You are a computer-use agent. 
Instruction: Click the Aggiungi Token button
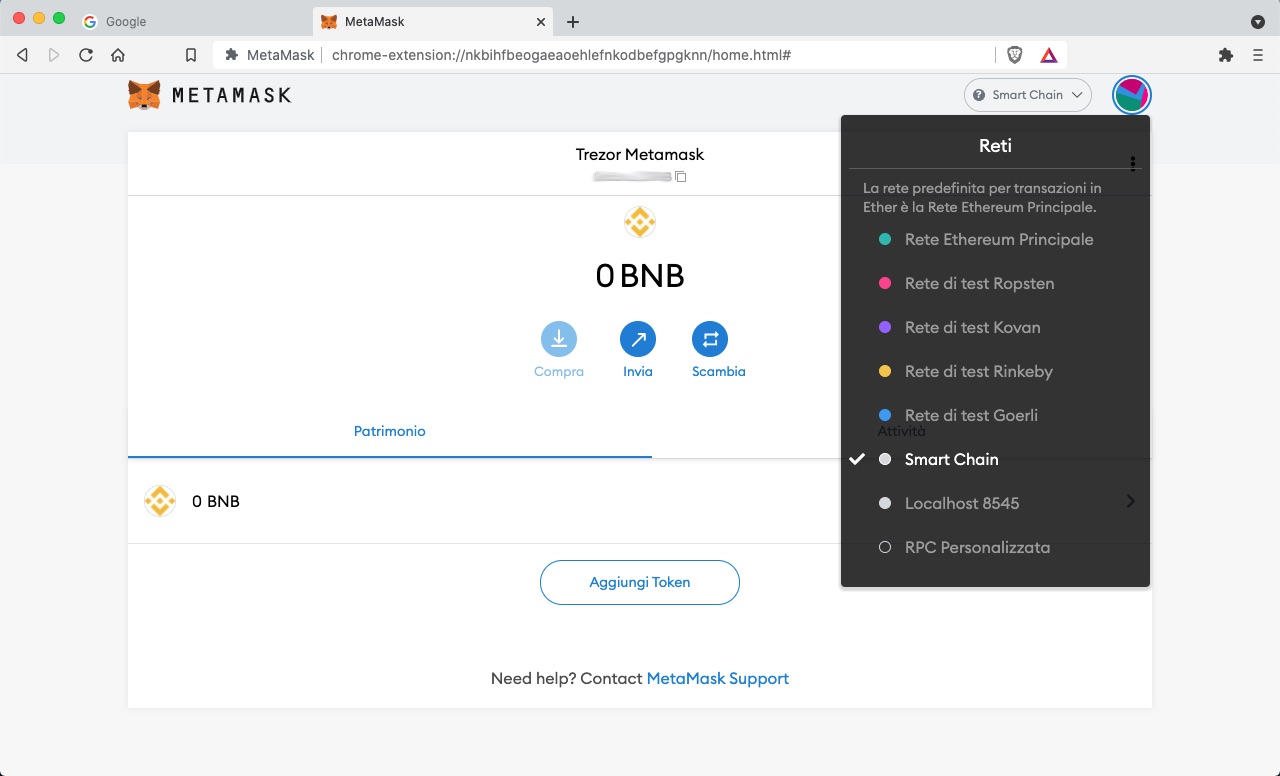[x=640, y=582]
